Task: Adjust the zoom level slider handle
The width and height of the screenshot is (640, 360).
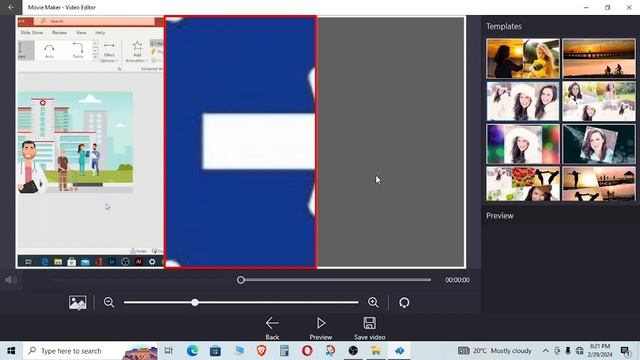Action: tap(195, 302)
